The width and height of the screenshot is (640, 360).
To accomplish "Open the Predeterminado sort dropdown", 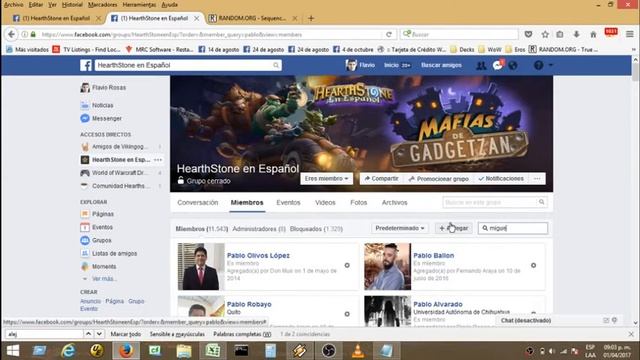I will point(400,228).
